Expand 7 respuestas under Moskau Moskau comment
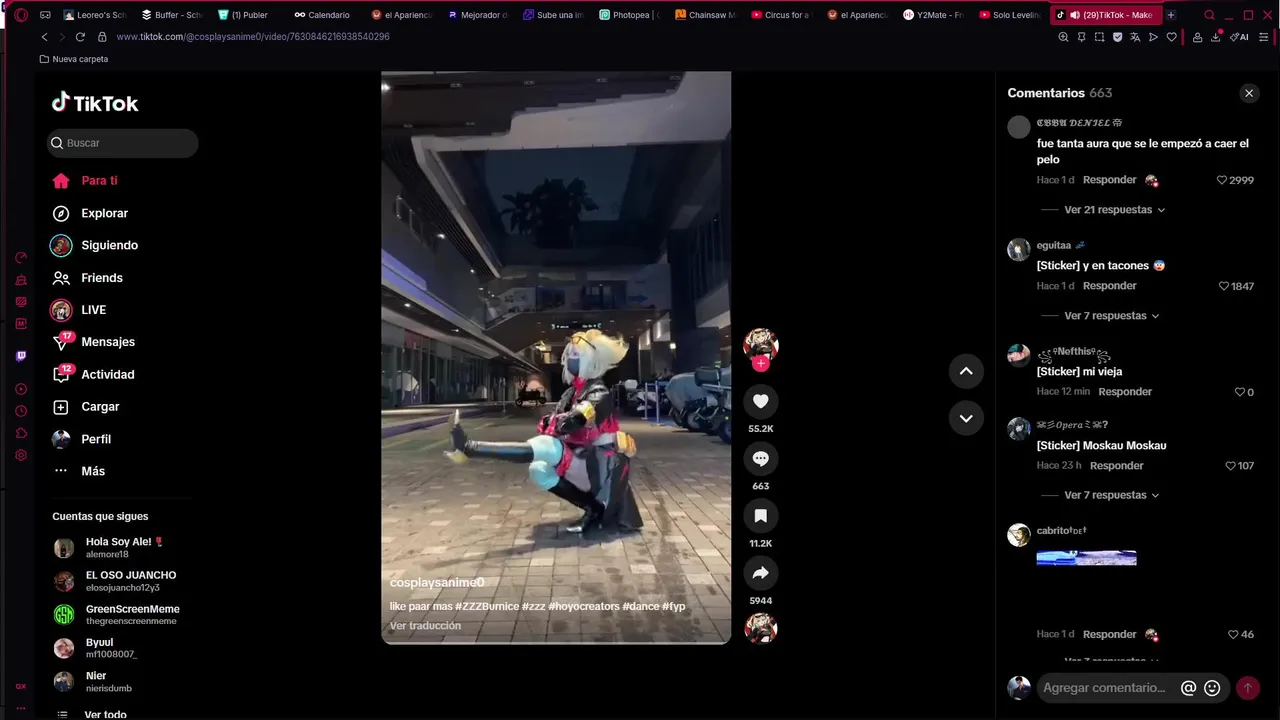Image resolution: width=1280 pixels, height=720 pixels. [x=1111, y=495]
